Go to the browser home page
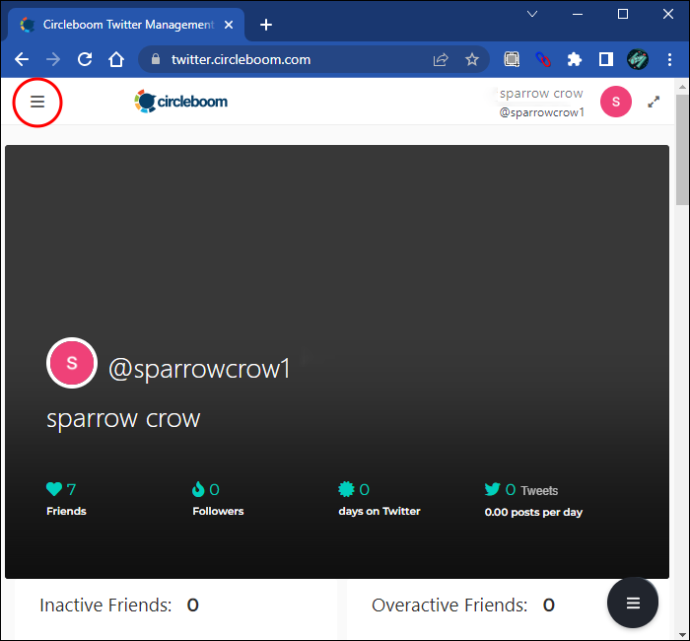This screenshot has width=690, height=641. coord(116,59)
